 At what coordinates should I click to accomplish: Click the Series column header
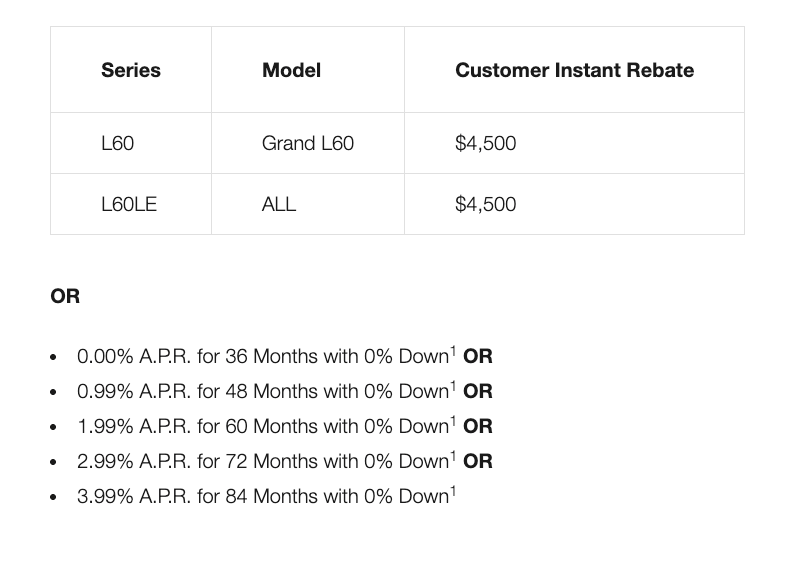click(x=131, y=70)
